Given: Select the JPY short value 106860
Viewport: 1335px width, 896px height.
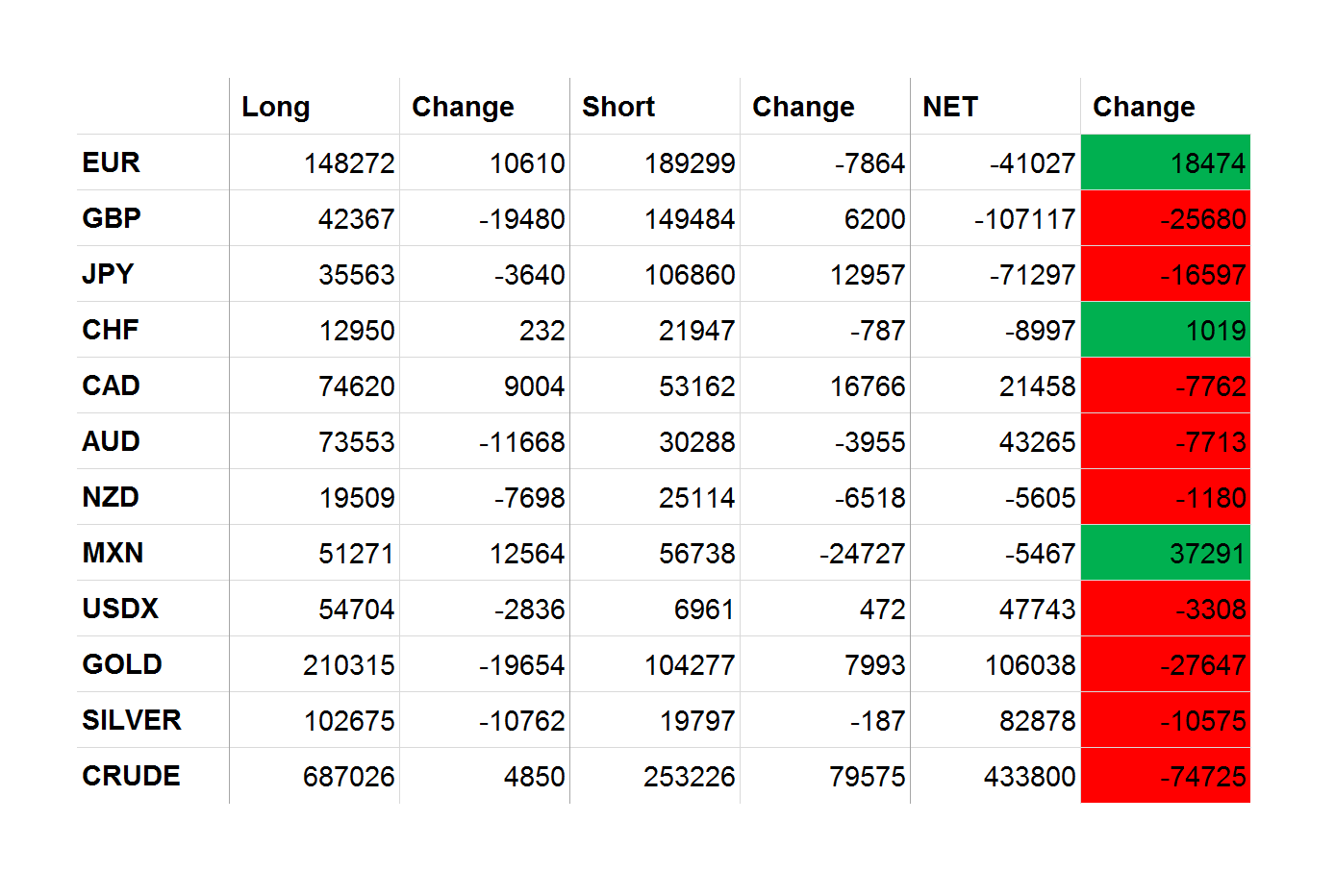Looking at the screenshot, I should pos(689,275).
